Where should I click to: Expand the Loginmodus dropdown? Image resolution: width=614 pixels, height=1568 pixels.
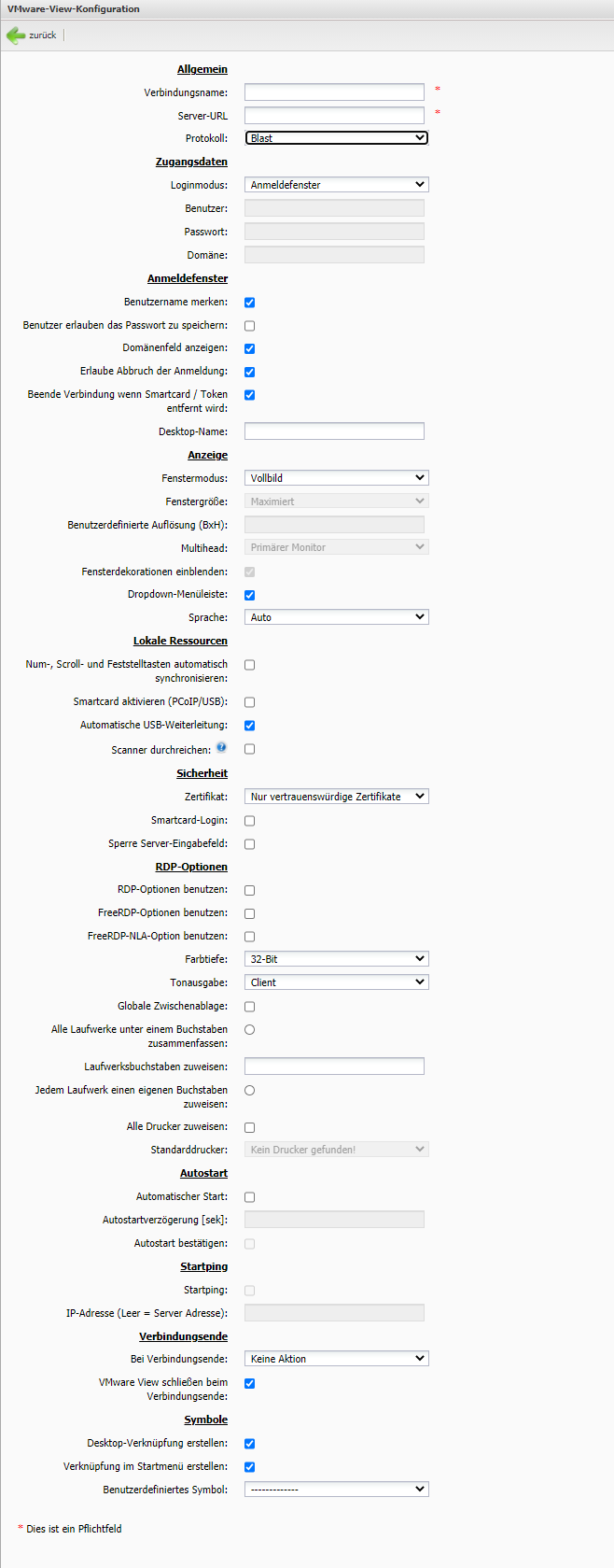pos(336,185)
